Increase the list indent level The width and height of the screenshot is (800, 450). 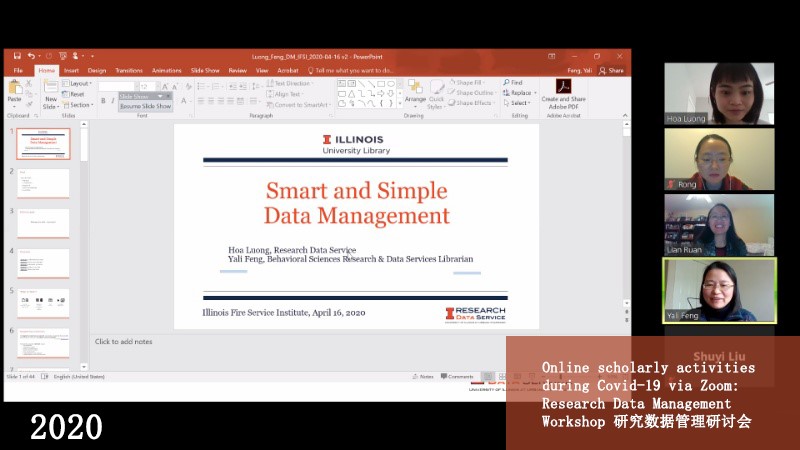(242, 87)
